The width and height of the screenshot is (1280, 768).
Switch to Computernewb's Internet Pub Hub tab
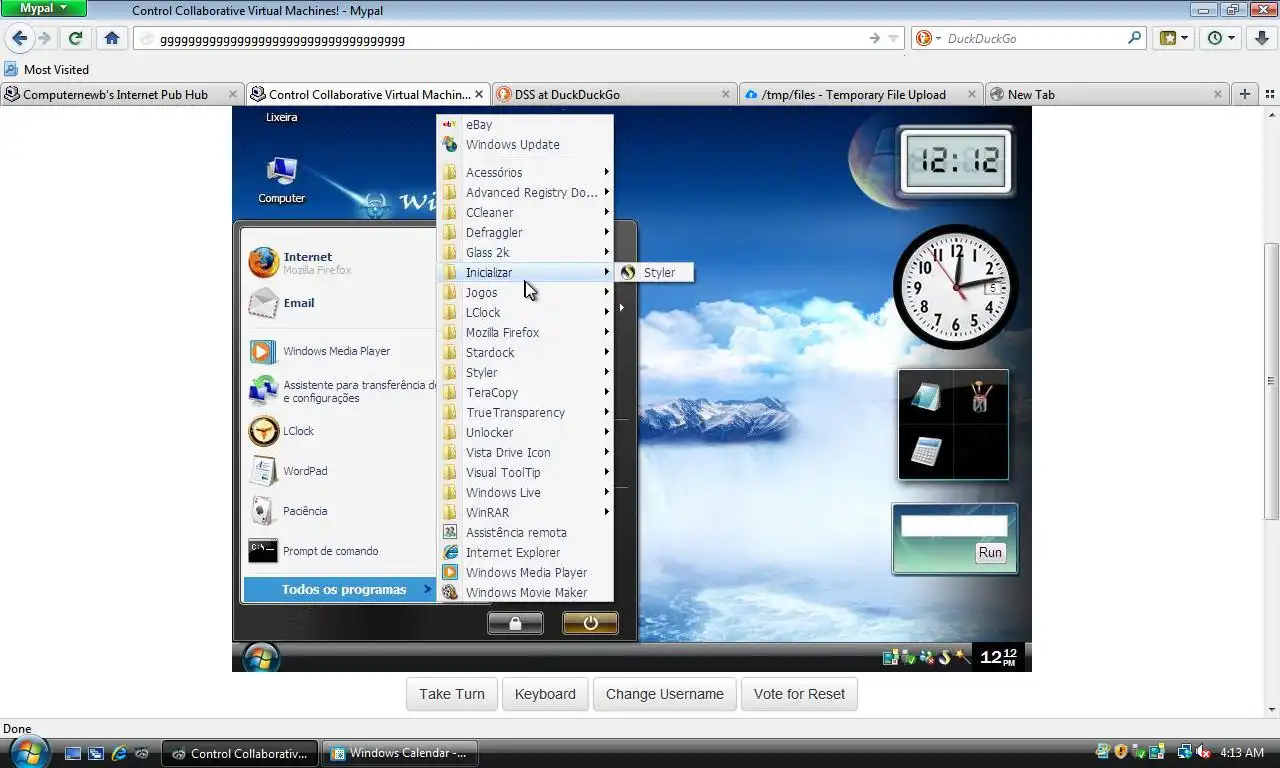(120, 94)
